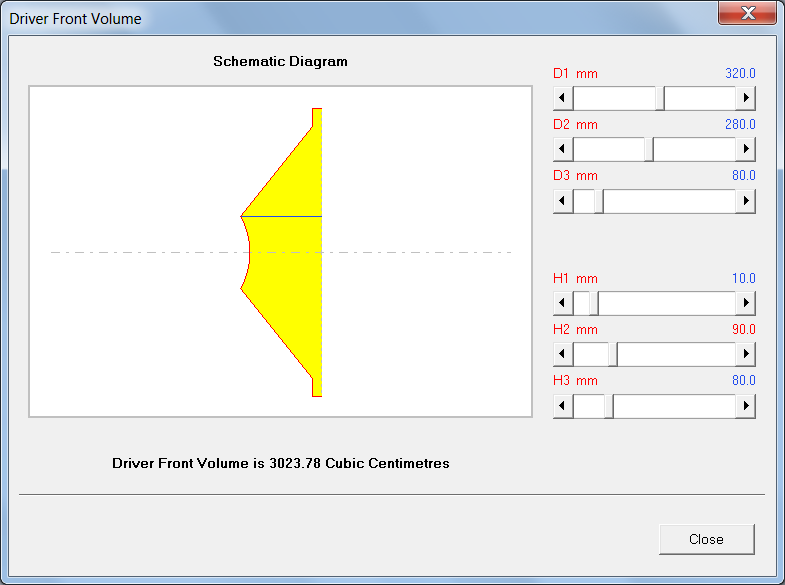Screen dimensions: 785x585
Task: Click the D2 value 280.0
Action: pyautogui.click(x=740, y=125)
